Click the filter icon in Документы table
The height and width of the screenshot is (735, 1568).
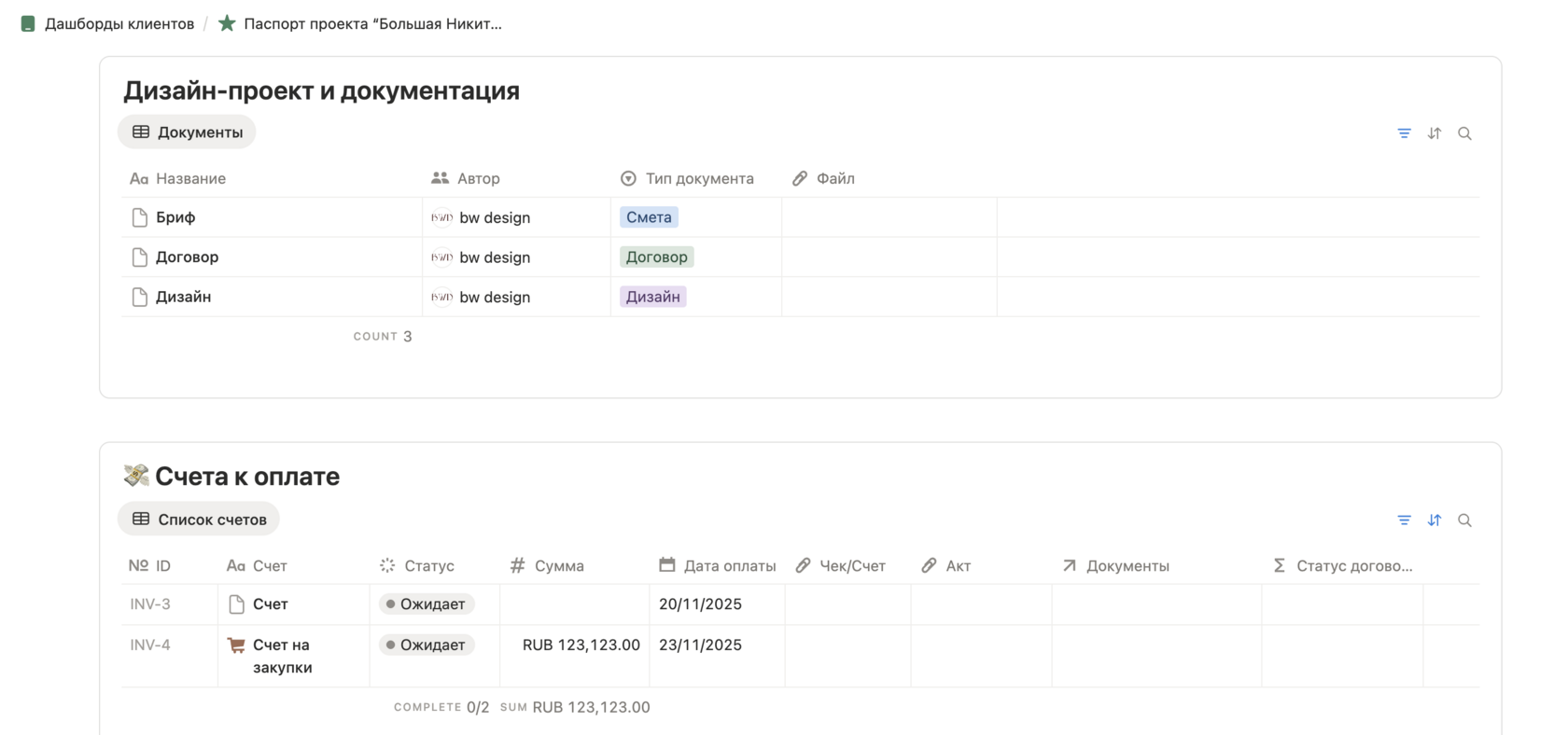[1404, 133]
